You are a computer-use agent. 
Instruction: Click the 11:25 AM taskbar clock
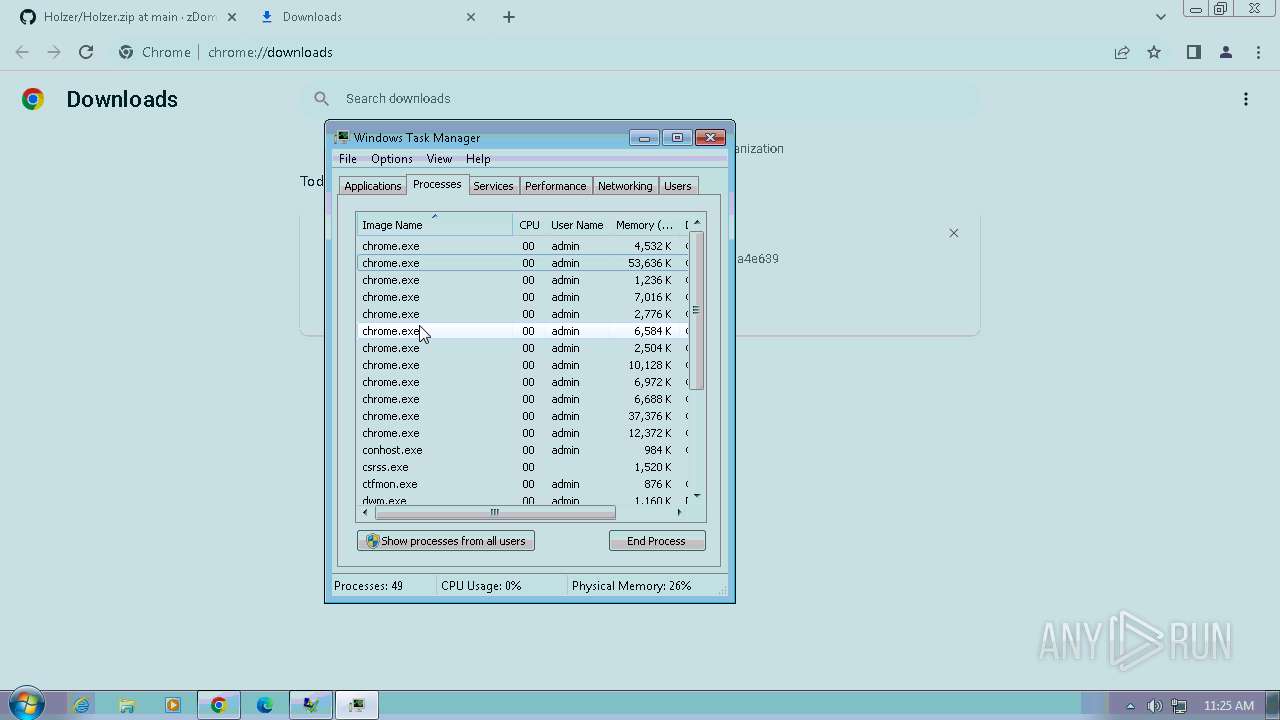(1229, 706)
